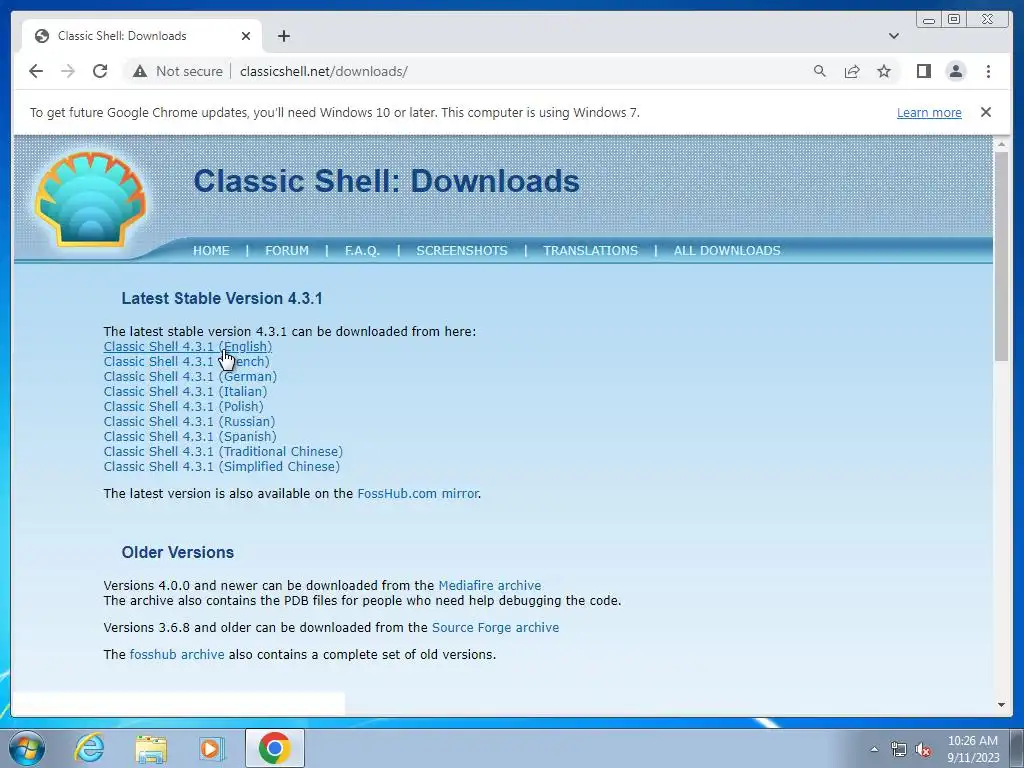Expand the tab search chevron
Screen dimensions: 1024x768
coord(894,36)
